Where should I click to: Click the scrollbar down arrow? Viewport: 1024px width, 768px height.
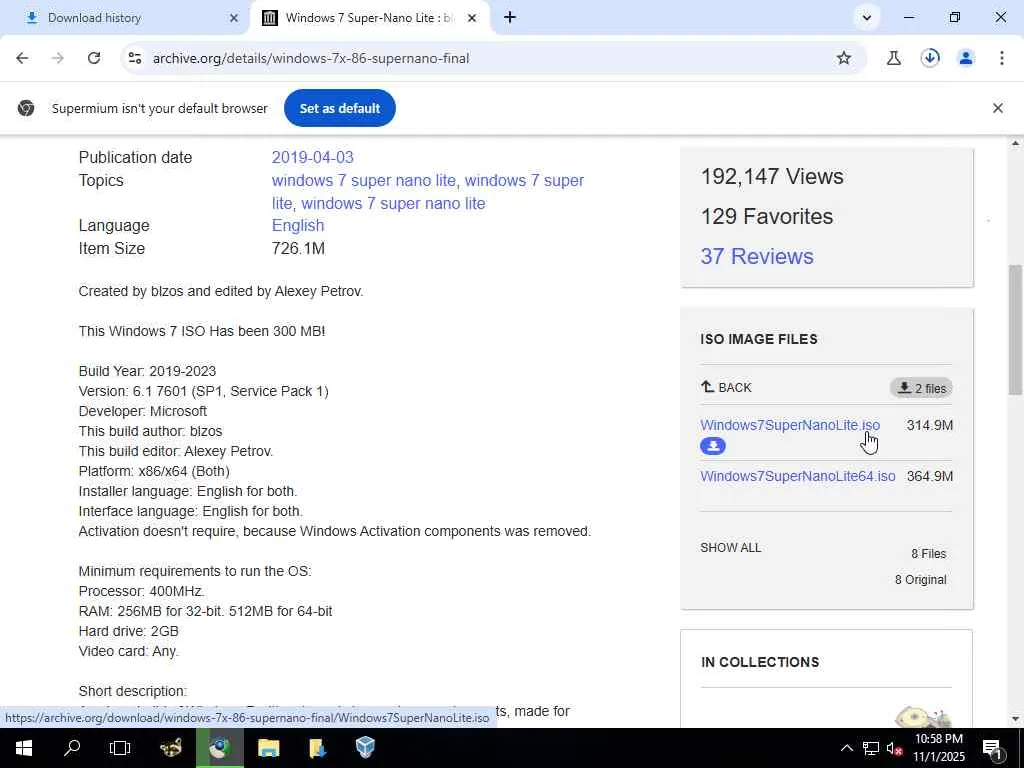(1015, 719)
